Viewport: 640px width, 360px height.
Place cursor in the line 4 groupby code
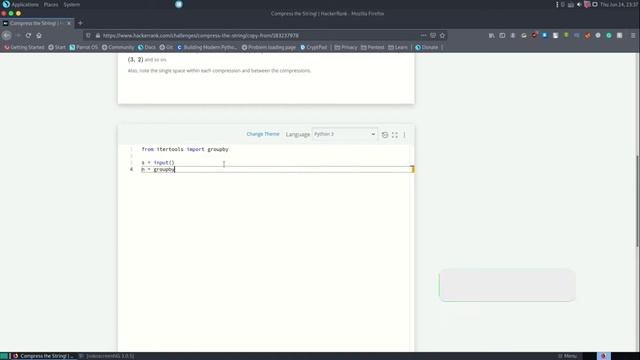point(158,169)
